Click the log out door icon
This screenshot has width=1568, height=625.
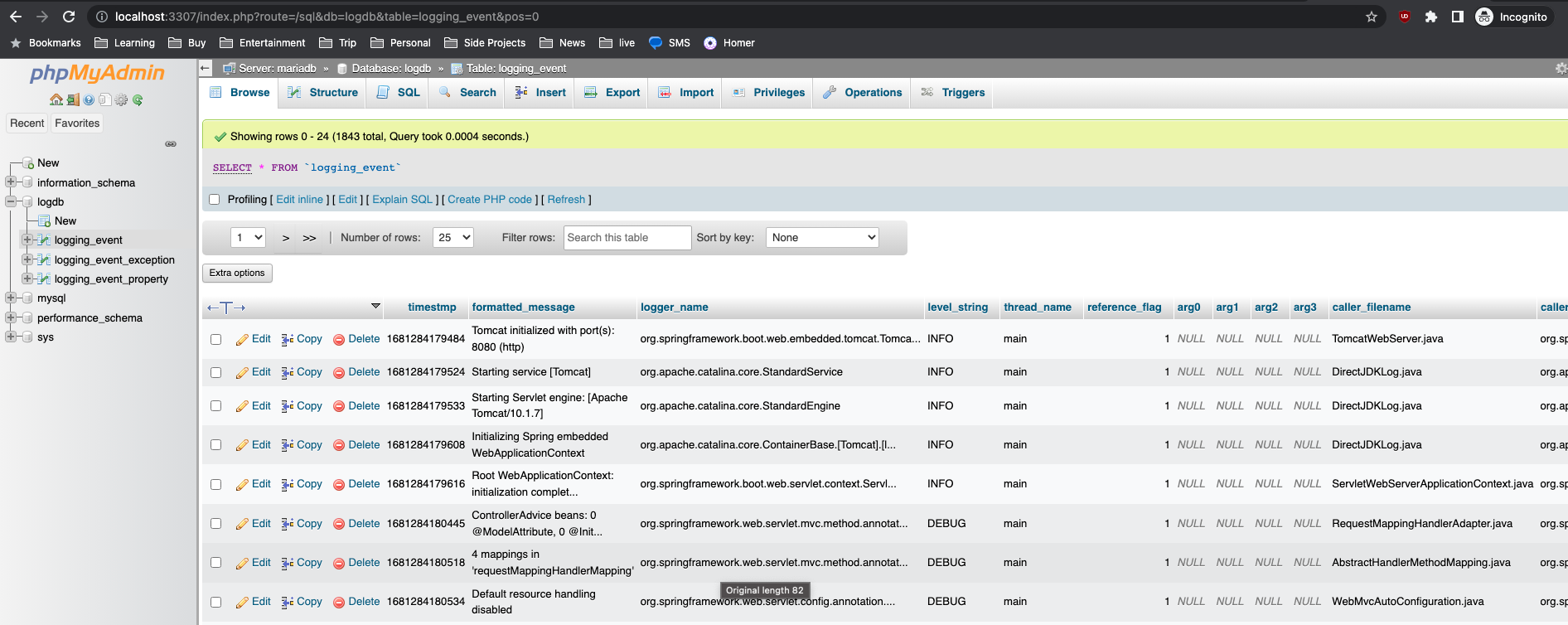(73, 99)
